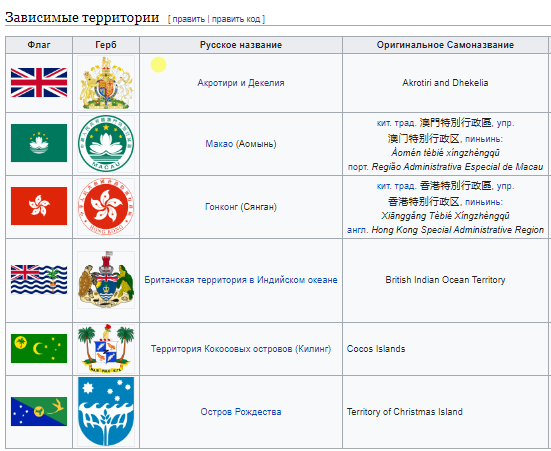Image resolution: width=551 pixels, height=451 pixels.
Task: Open the 'Акротири и Декелия' article link
Action: 241,83
